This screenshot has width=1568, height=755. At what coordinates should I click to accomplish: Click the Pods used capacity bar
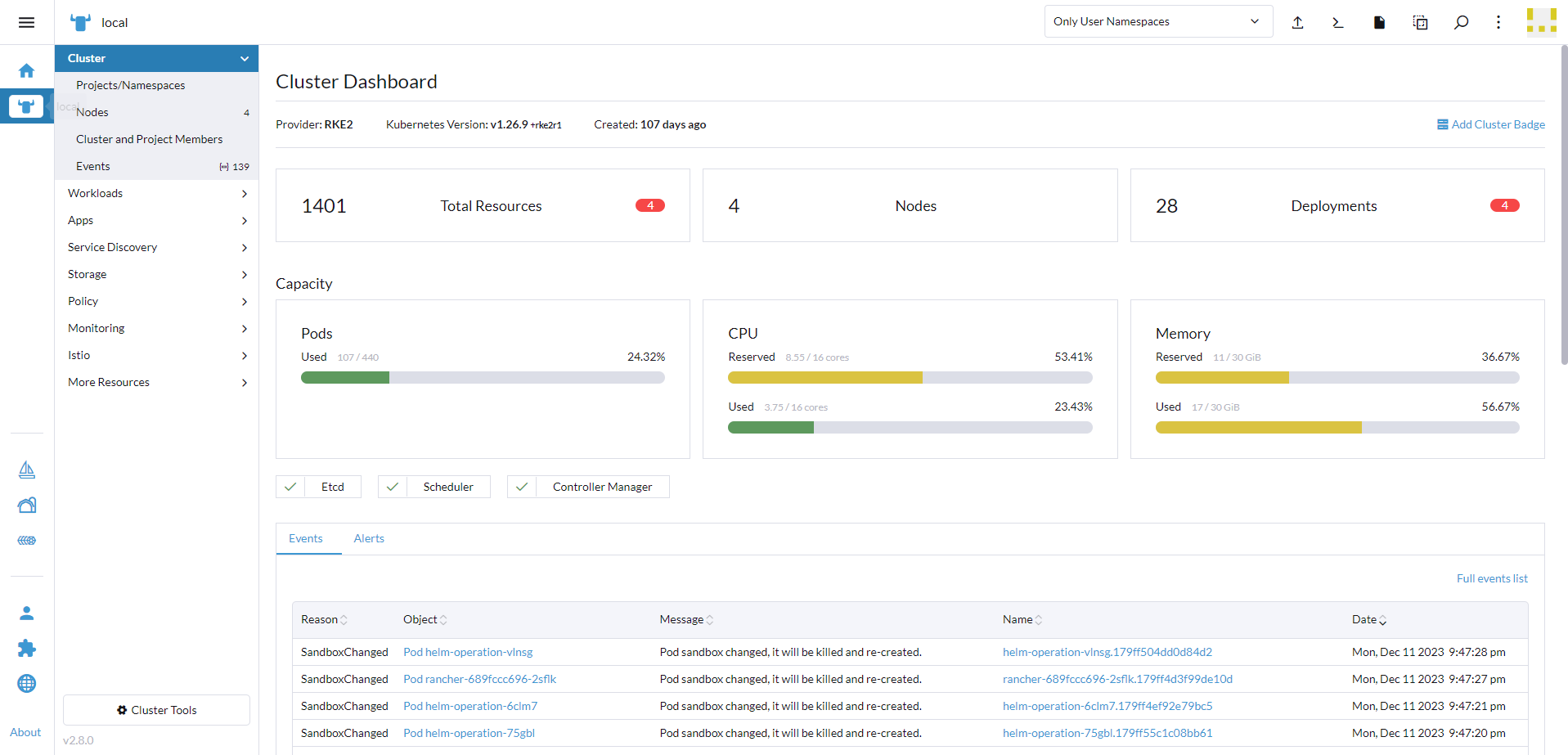pyautogui.click(x=483, y=378)
